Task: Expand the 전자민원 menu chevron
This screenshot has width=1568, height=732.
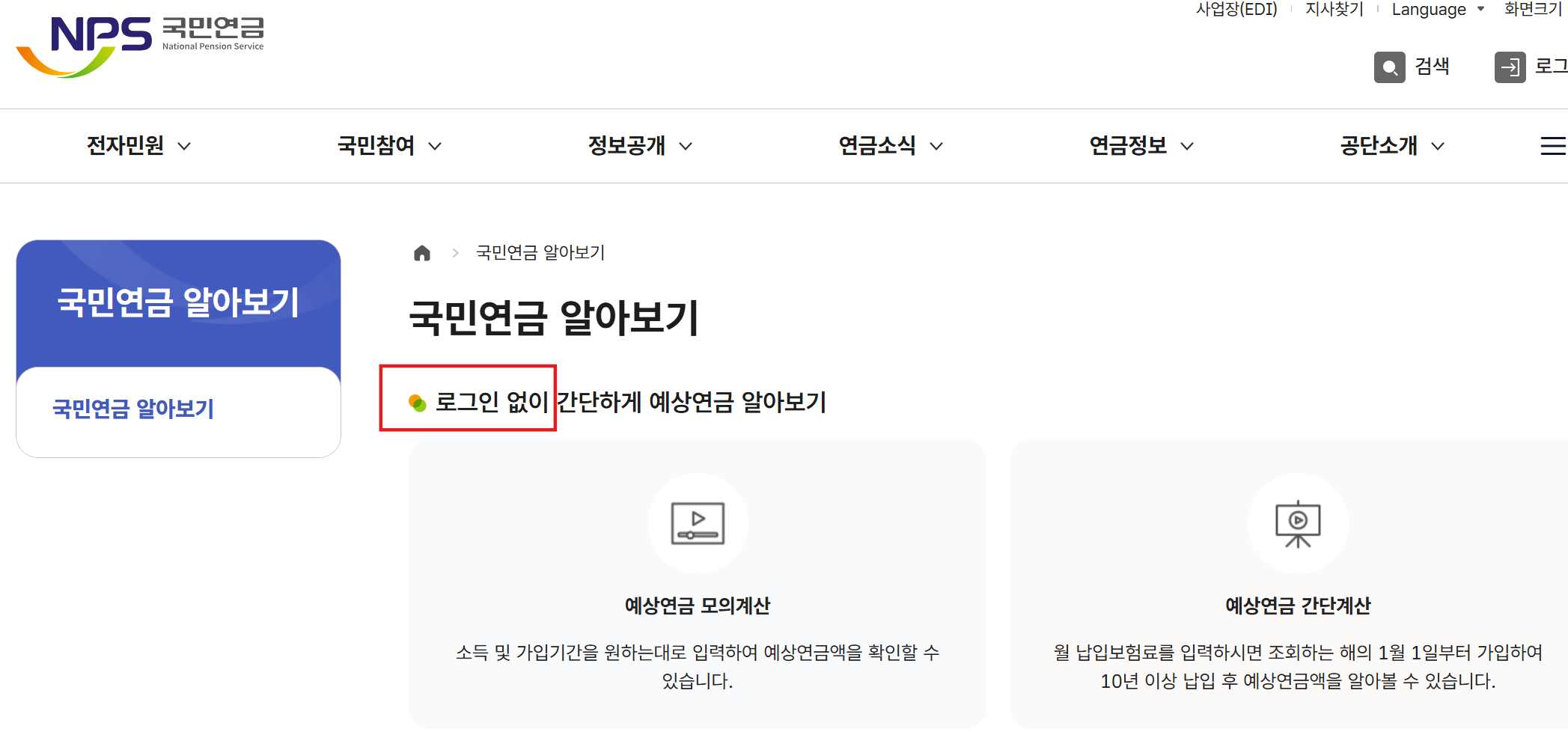Action: 185,146
